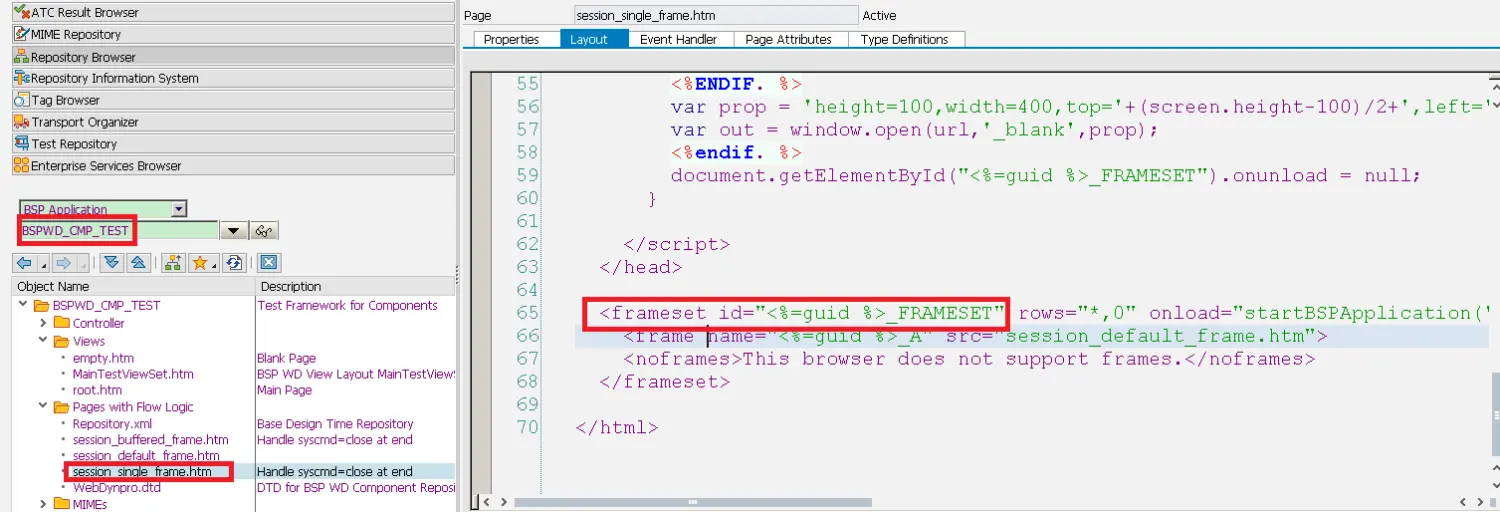Select the Pages with Flow Logic folder icon
The height and width of the screenshot is (512, 1500).
pyautogui.click(x=61, y=407)
